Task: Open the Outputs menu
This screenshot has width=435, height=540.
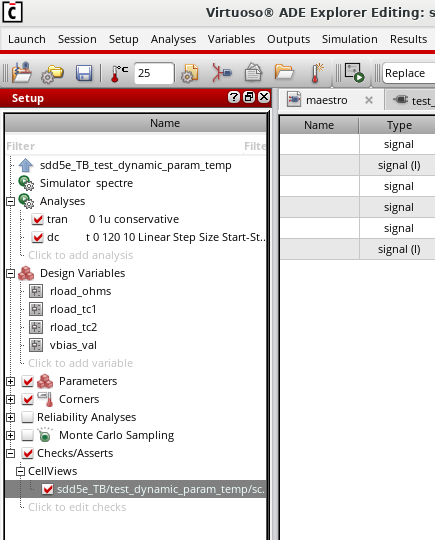Action: click(289, 39)
